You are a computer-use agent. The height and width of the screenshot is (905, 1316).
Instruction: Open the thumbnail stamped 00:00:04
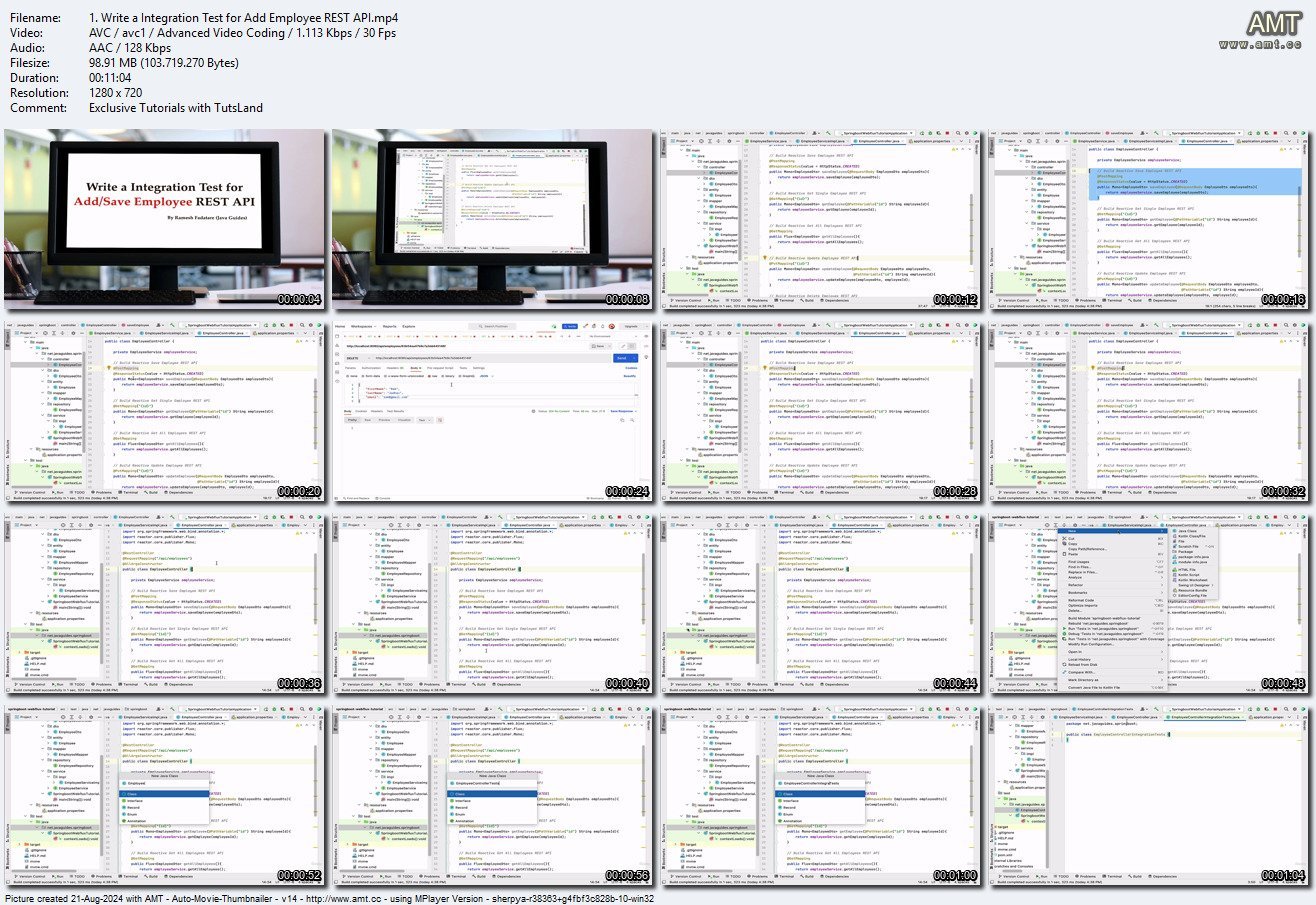165,221
